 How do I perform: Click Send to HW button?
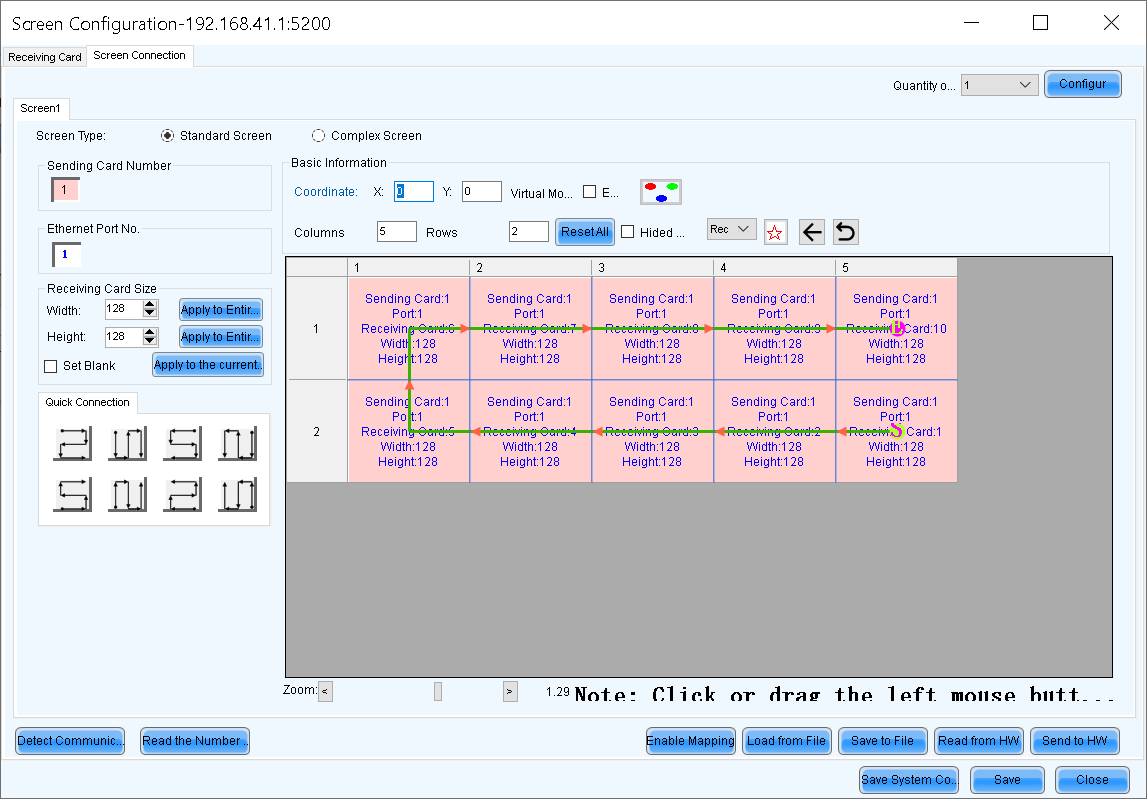(1075, 740)
